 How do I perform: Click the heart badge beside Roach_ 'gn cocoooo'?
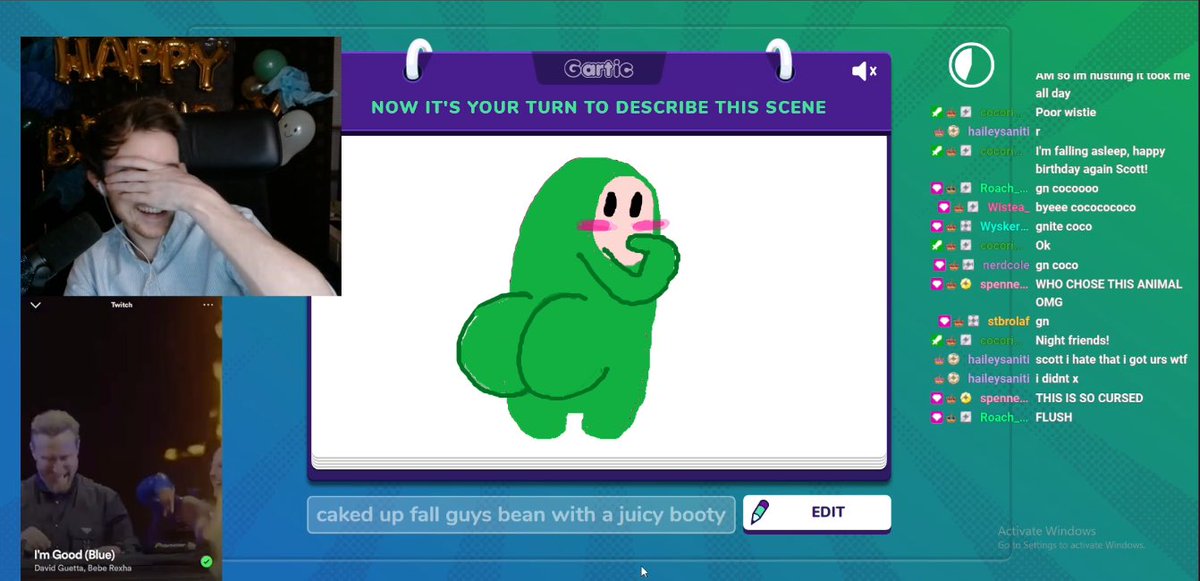(937, 188)
